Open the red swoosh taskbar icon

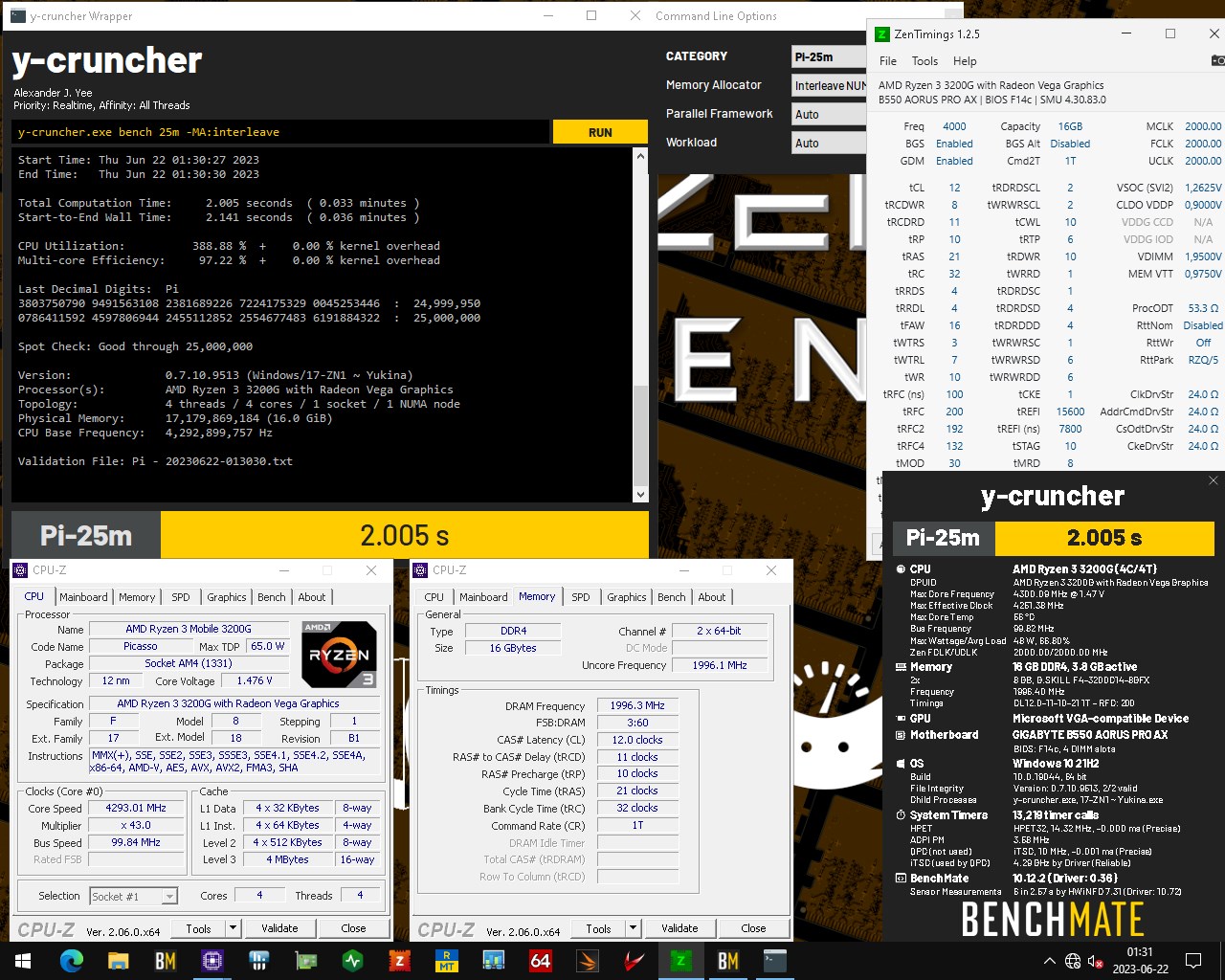634,960
